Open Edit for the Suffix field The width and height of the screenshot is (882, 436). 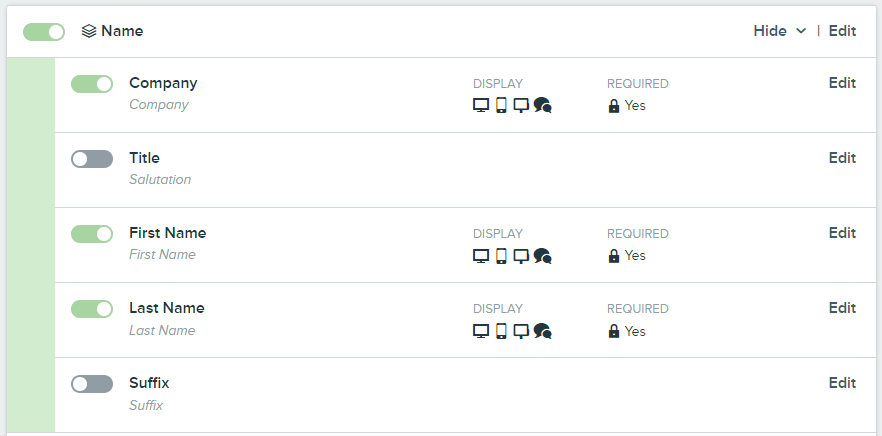tap(843, 383)
